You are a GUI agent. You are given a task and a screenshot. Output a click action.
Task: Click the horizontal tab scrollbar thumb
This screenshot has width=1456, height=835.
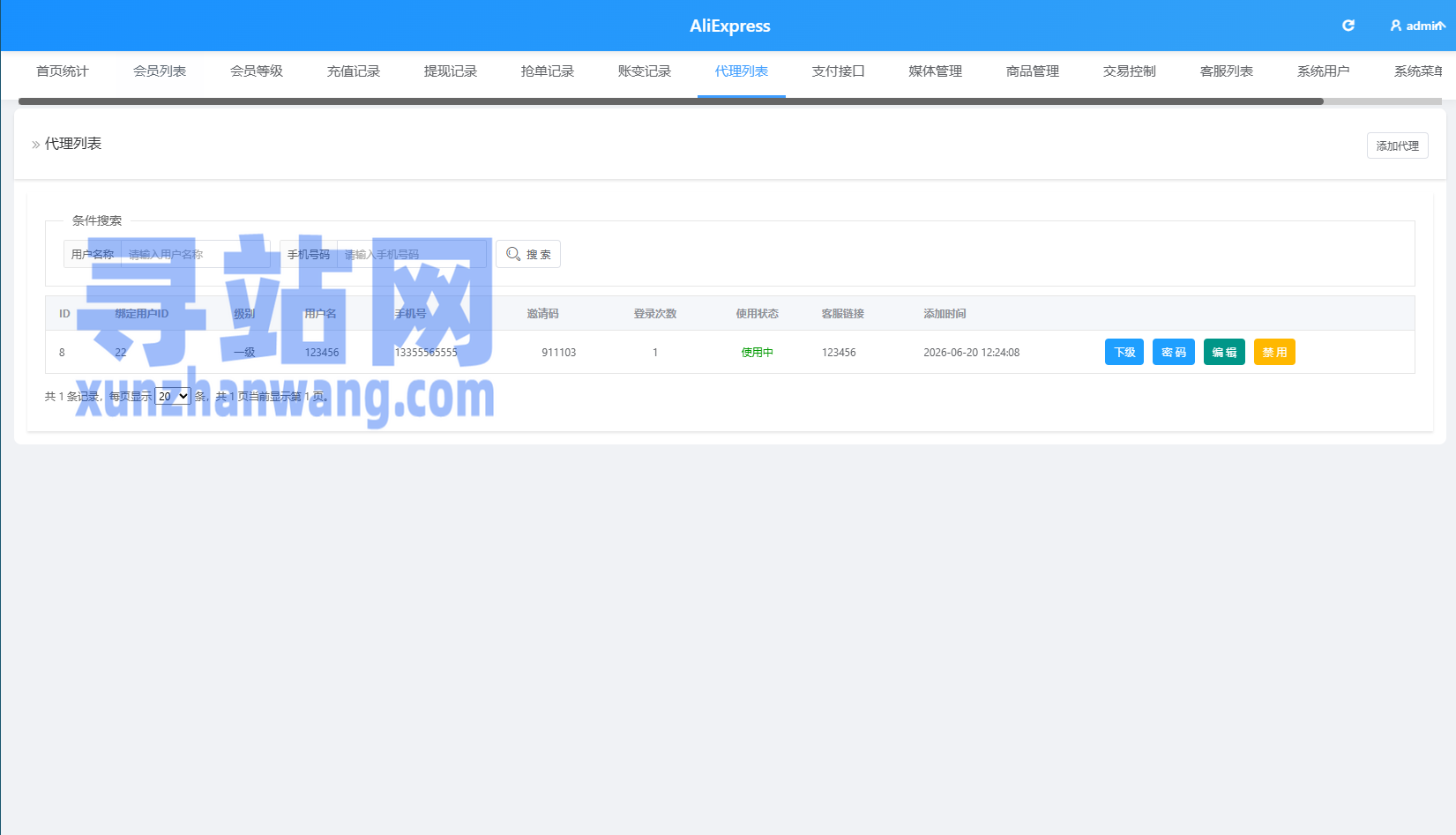click(671, 101)
